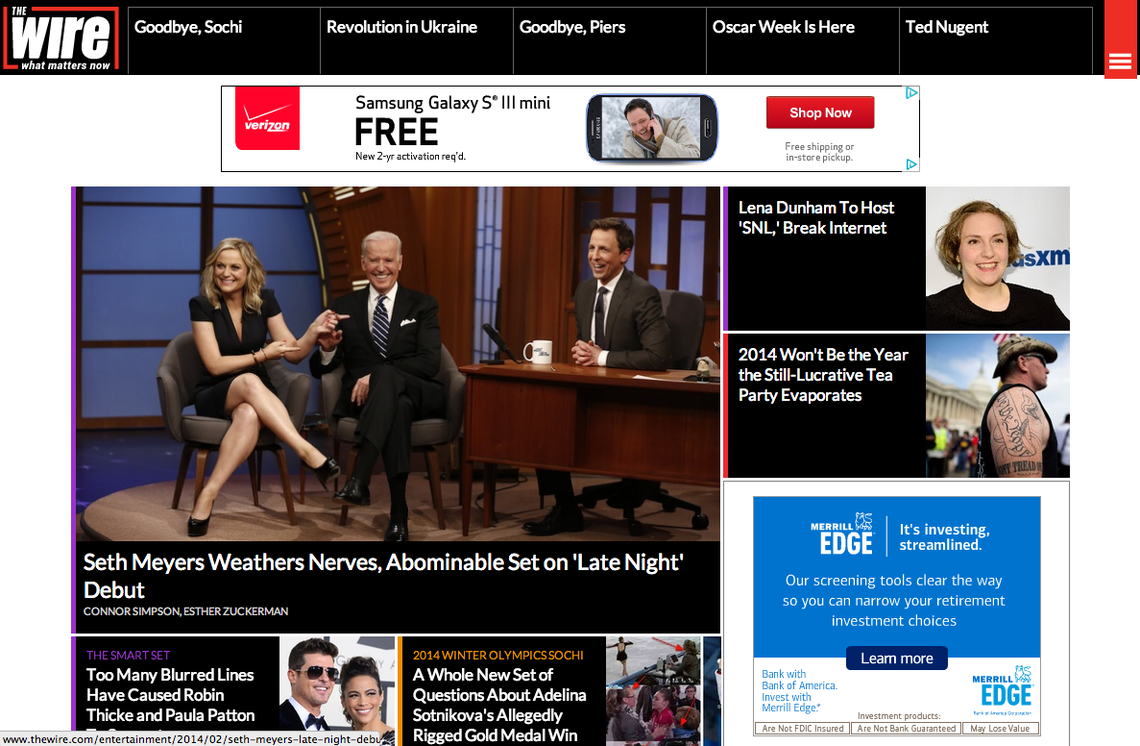Click the Shop Now button

pos(819,112)
